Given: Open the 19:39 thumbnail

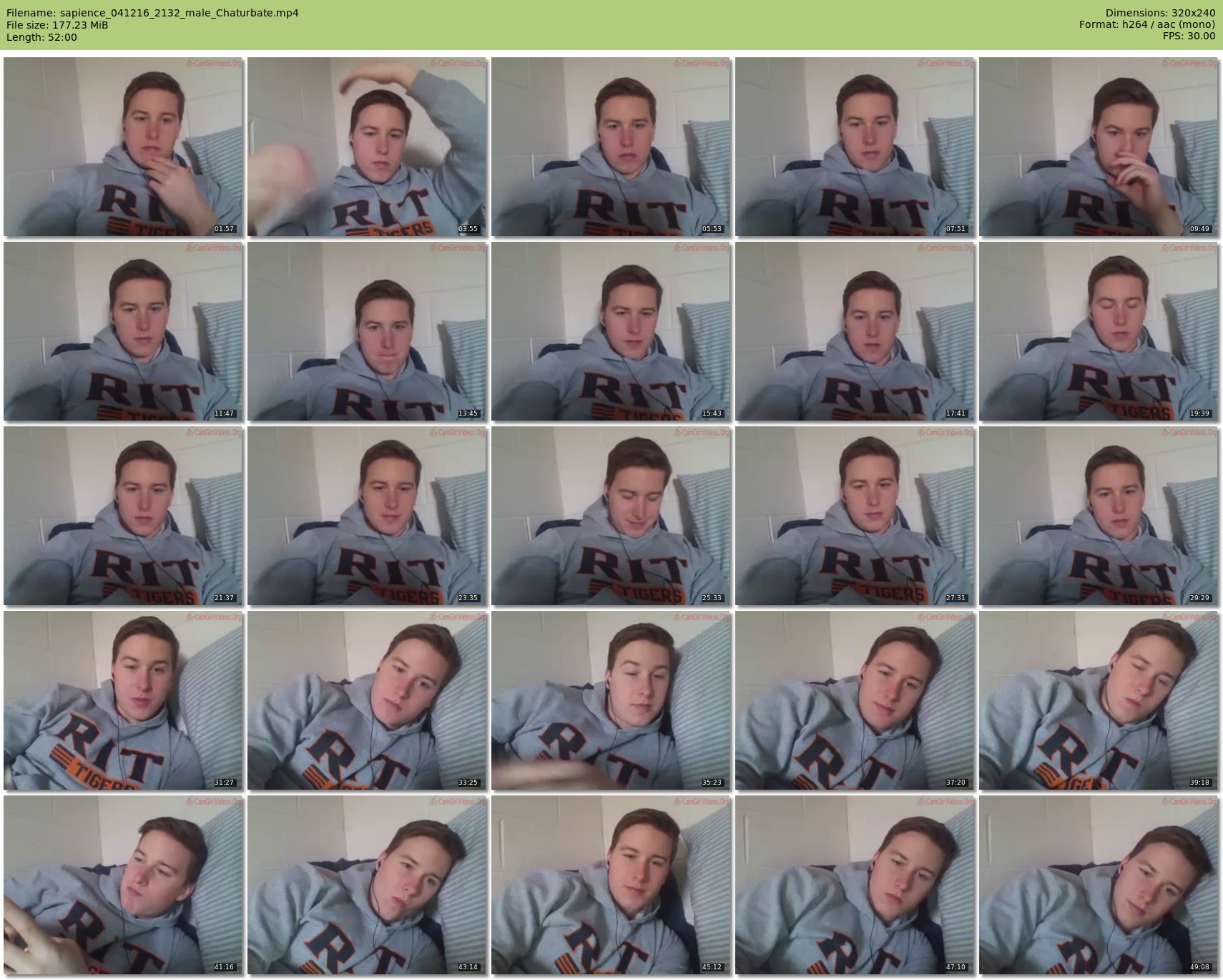Looking at the screenshot, I should click(1099, 331).
